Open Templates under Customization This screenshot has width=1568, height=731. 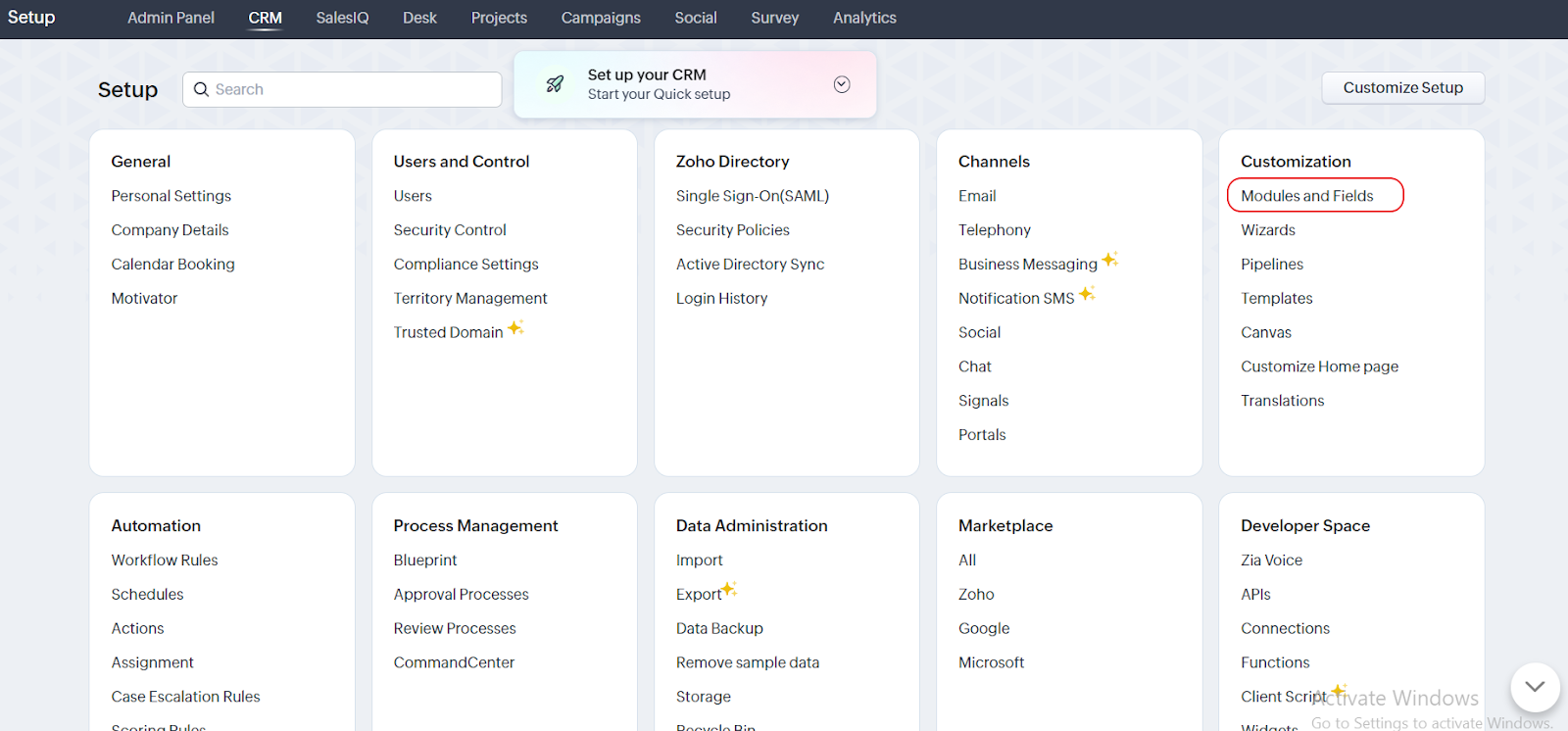coord(1277,299)
